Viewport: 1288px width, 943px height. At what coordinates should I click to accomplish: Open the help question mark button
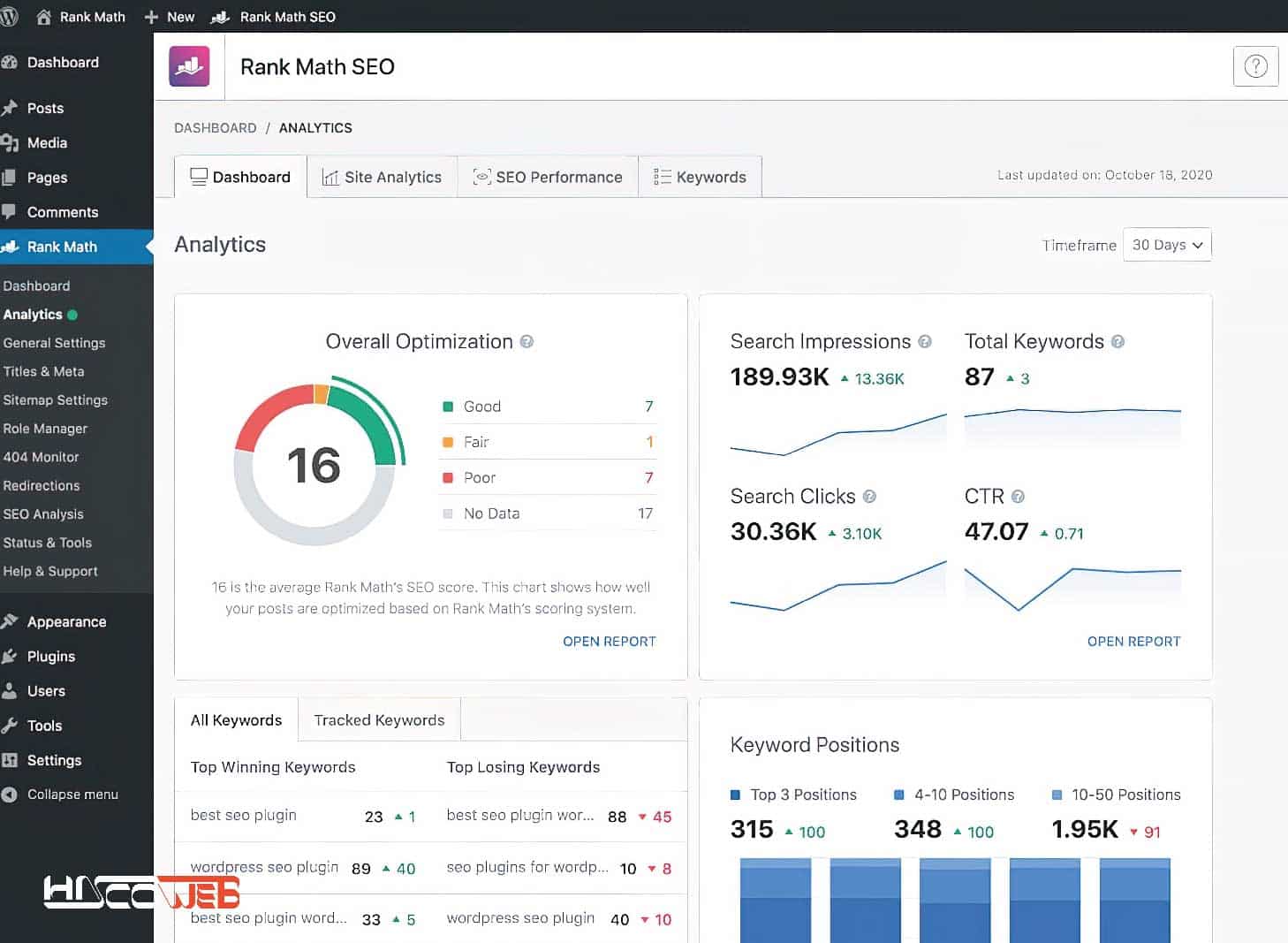[1255, 66]
